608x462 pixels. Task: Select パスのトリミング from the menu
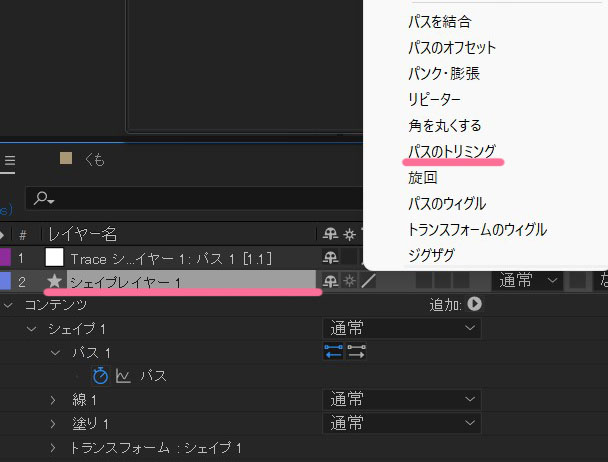pos(452,151)
